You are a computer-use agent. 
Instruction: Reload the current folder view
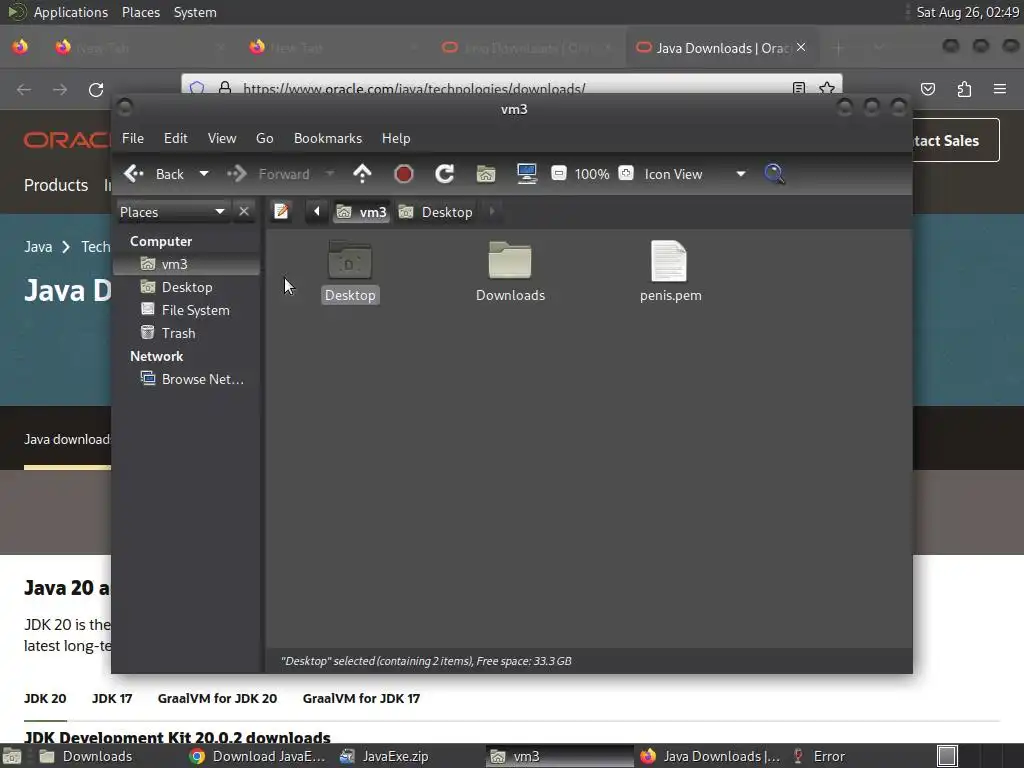pos(445,174)
